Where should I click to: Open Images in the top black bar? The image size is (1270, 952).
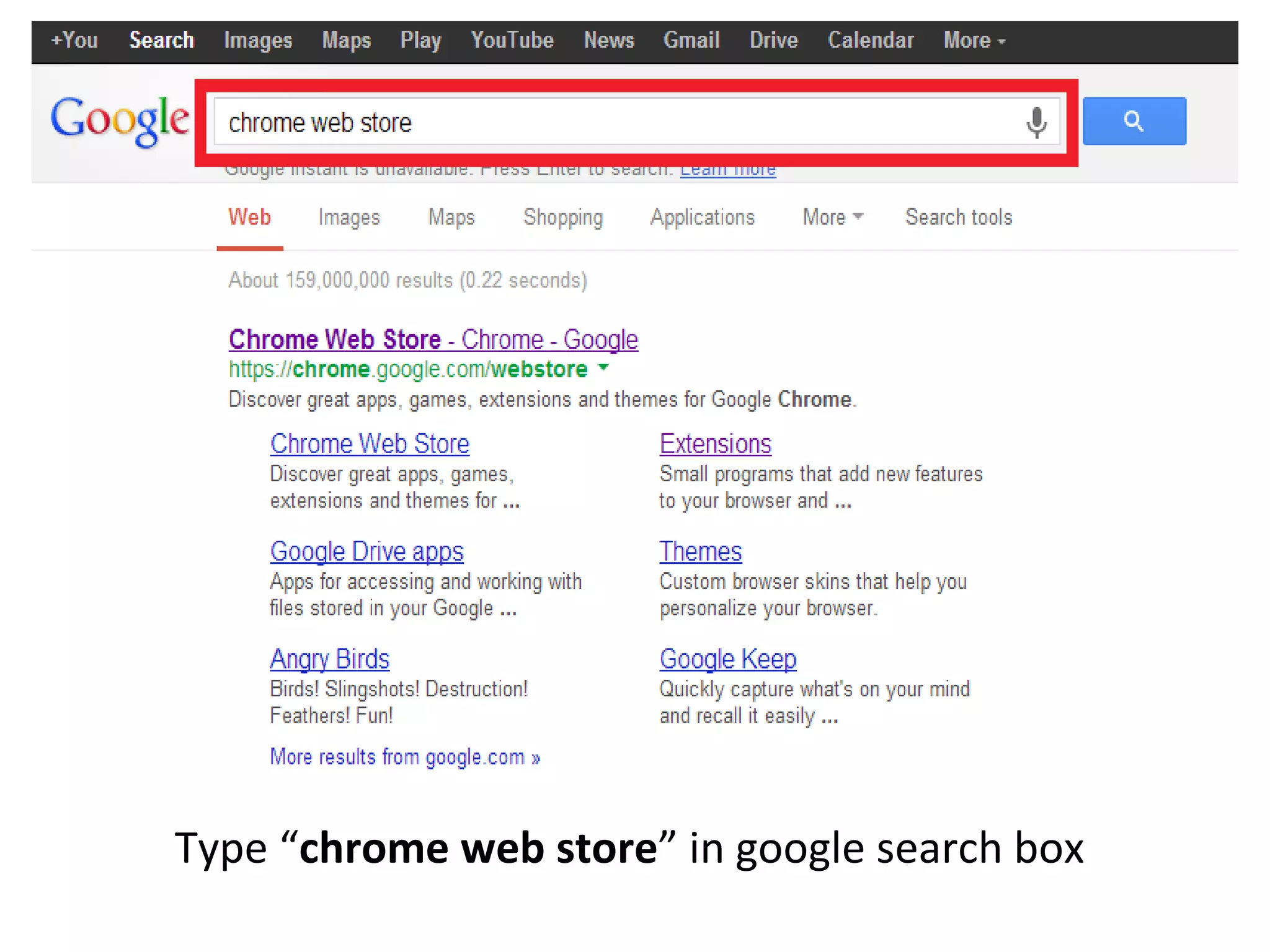click(x=258, y=41)
